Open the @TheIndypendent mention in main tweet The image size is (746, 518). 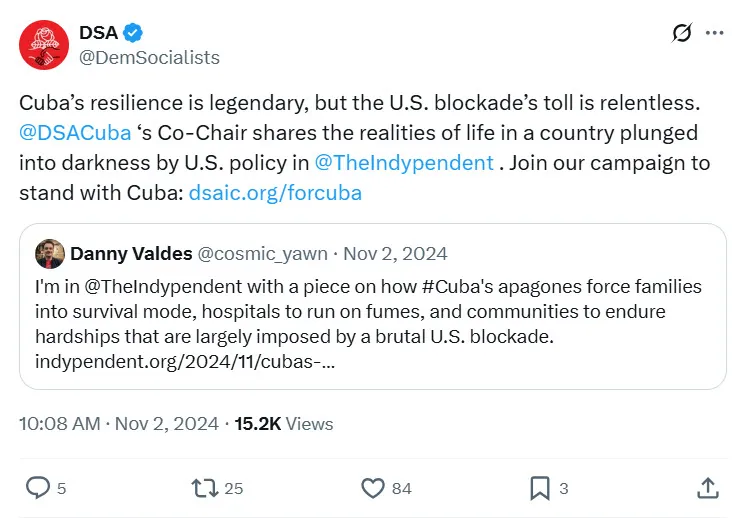coord(403,162)
